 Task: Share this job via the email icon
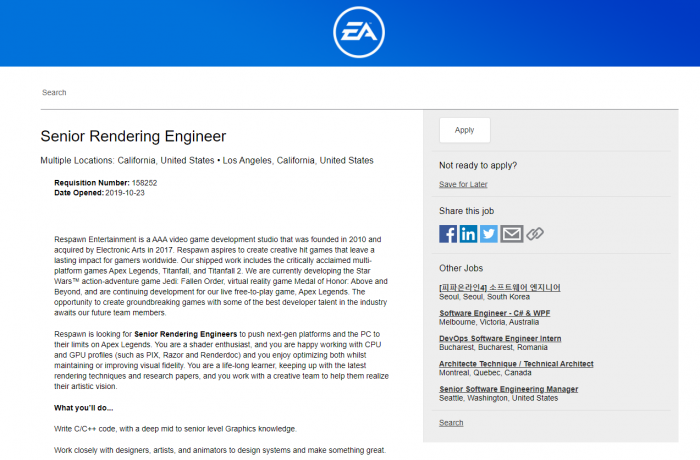[x=511, y=234]
